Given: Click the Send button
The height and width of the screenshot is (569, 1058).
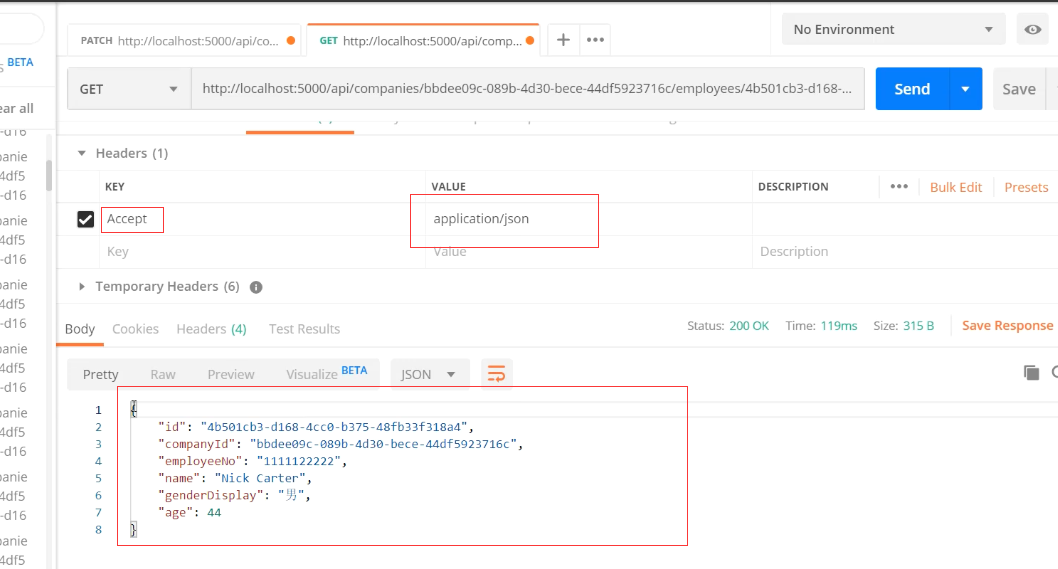Looking at the screenshot, I should tap(911, 89).
